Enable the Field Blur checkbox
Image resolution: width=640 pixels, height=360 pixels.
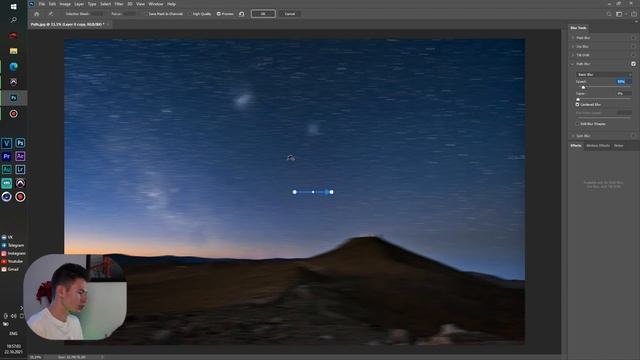pyautogui.click(x=633, y=38)
